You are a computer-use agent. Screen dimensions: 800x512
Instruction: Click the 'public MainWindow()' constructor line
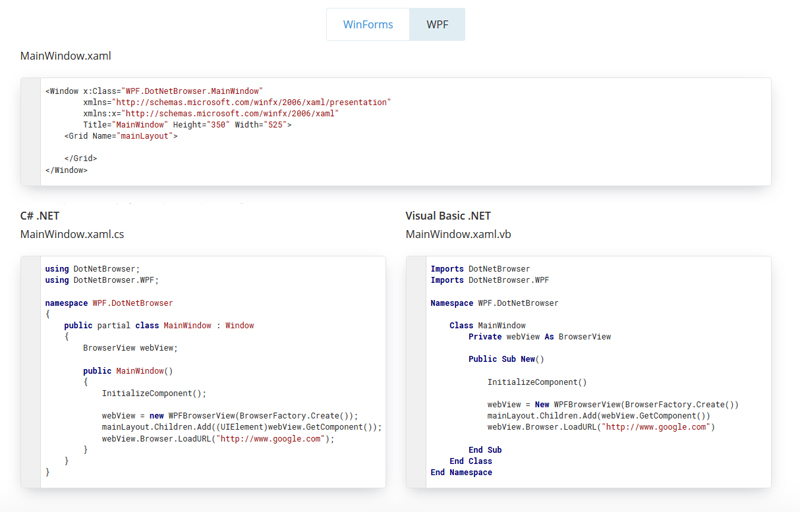click(x=128, y=371)
